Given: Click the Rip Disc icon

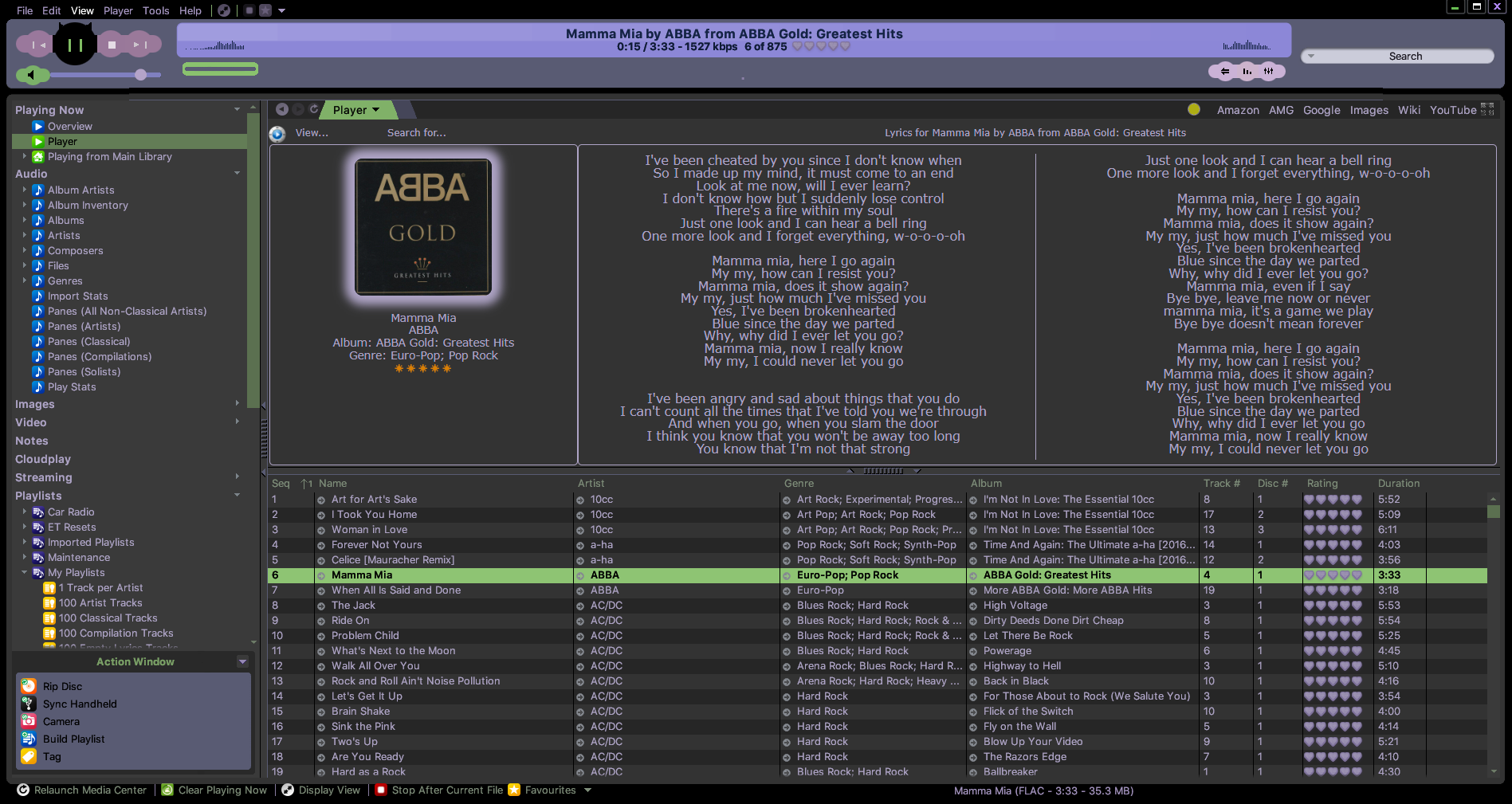Looking at the screenshot, I should click(x=29, y=686).
